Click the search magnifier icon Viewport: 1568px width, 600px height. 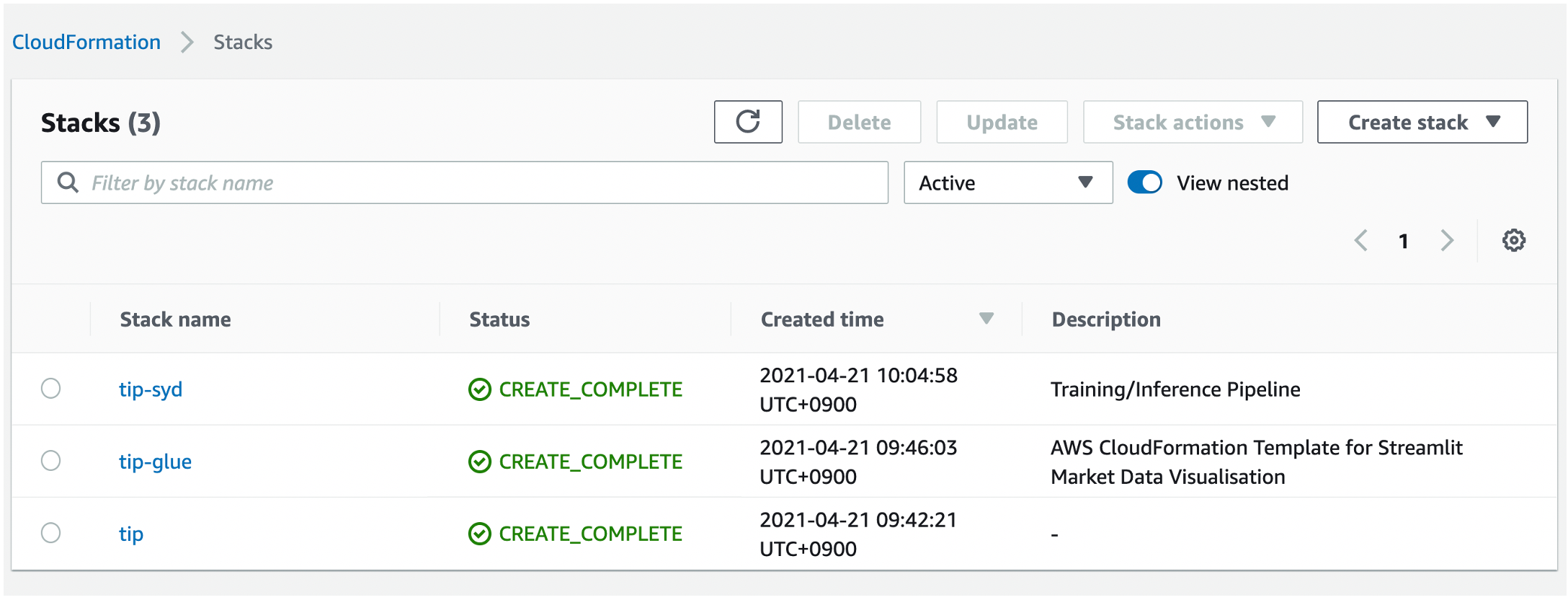coord(68,182)
